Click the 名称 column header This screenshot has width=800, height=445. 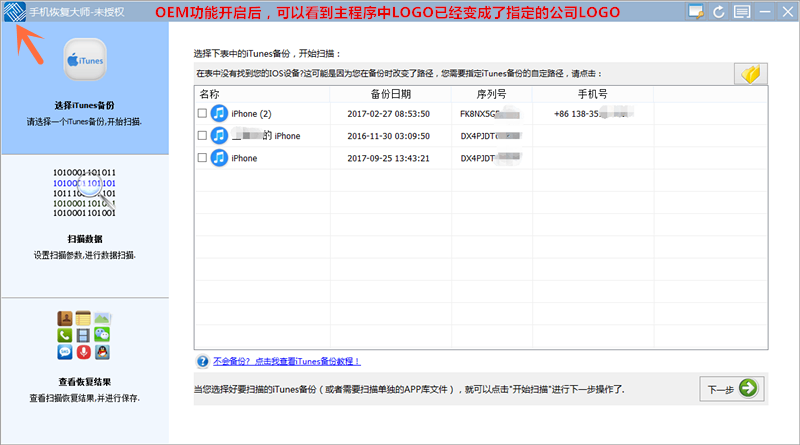[262, 94]
